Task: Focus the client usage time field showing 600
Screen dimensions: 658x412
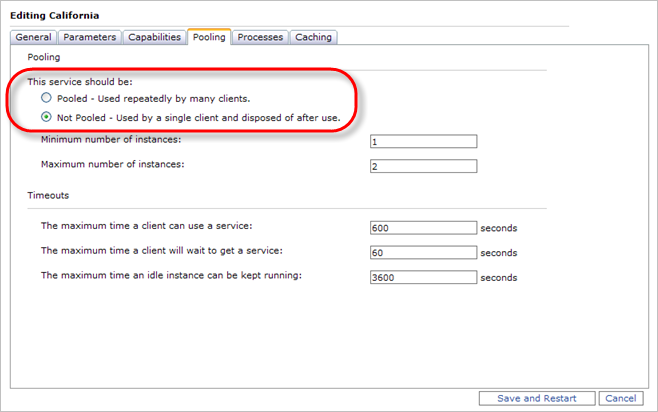Action: [423, 228]
